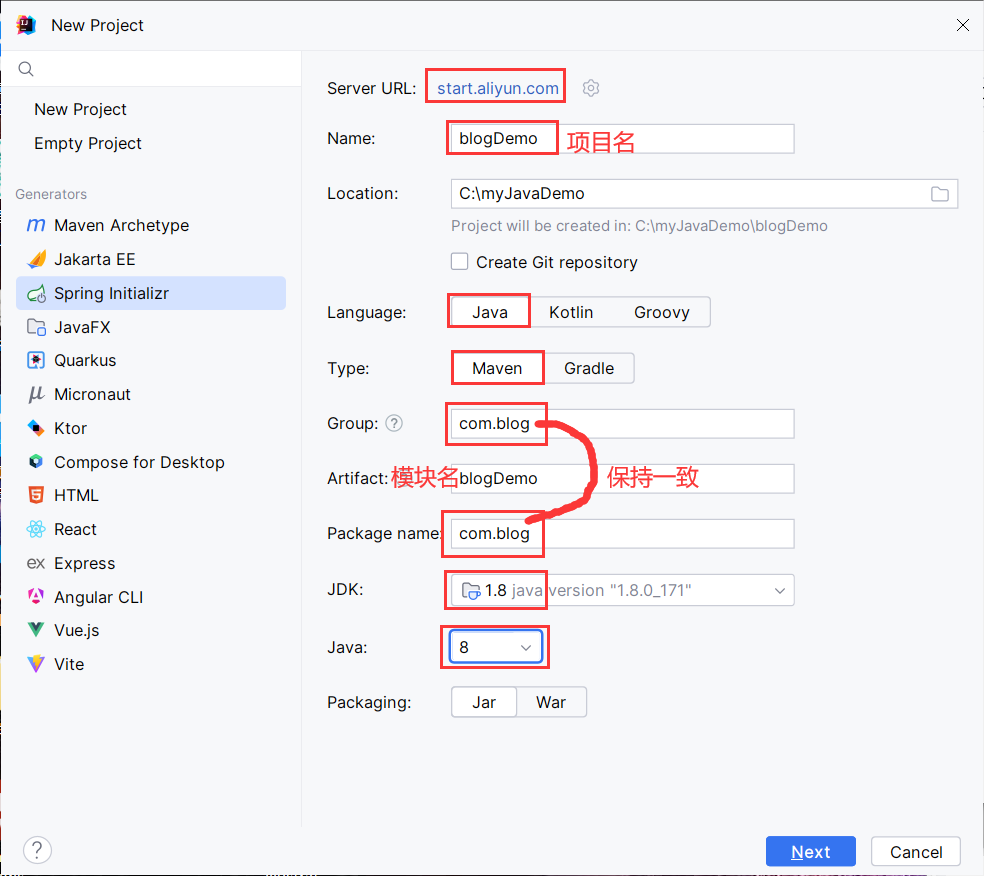This screenshot has width=984, height=876.
Task: Click the HTML5 shield icon
Action: (36, 495)
